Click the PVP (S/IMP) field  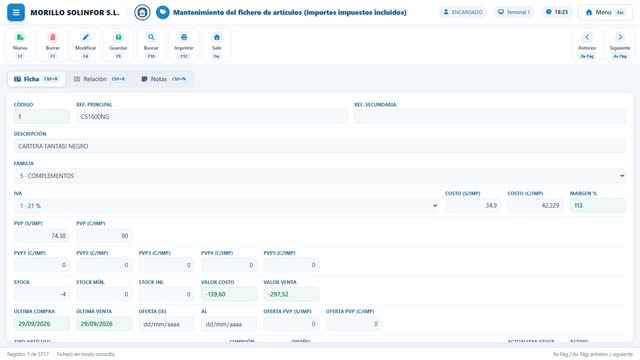tap(42, 236)
